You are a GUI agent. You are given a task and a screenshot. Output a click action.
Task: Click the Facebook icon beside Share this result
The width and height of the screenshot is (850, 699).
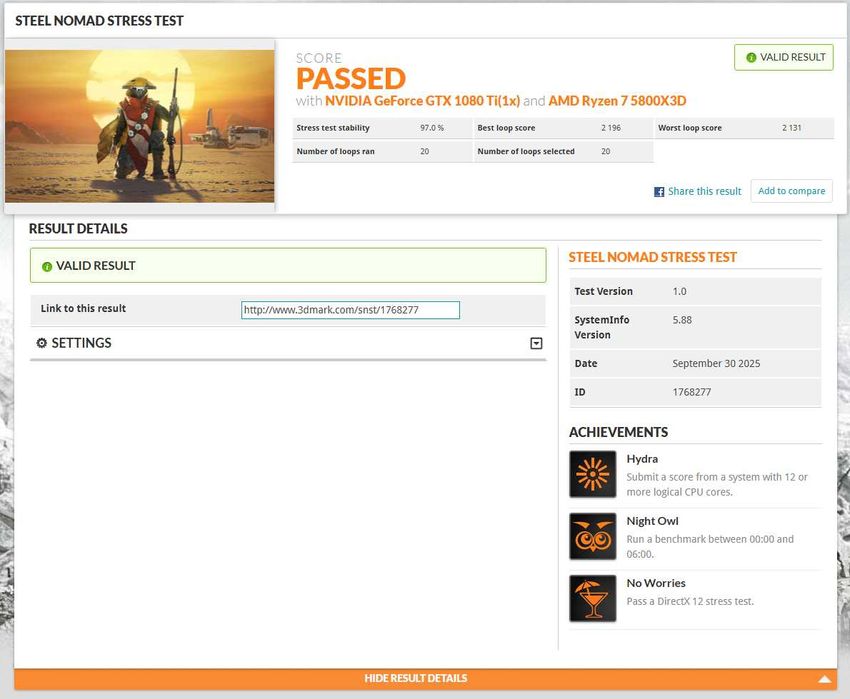(659, 191)
